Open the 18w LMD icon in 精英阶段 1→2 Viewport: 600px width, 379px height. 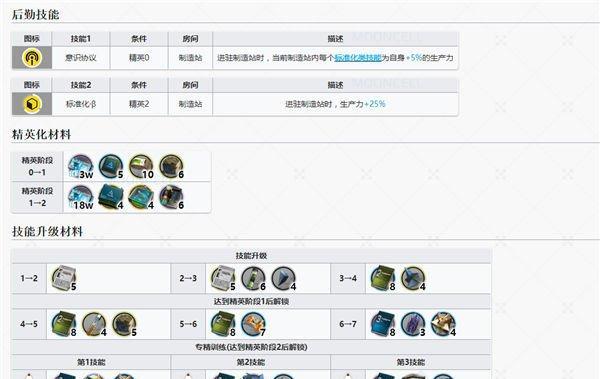(x=80, y=198)
